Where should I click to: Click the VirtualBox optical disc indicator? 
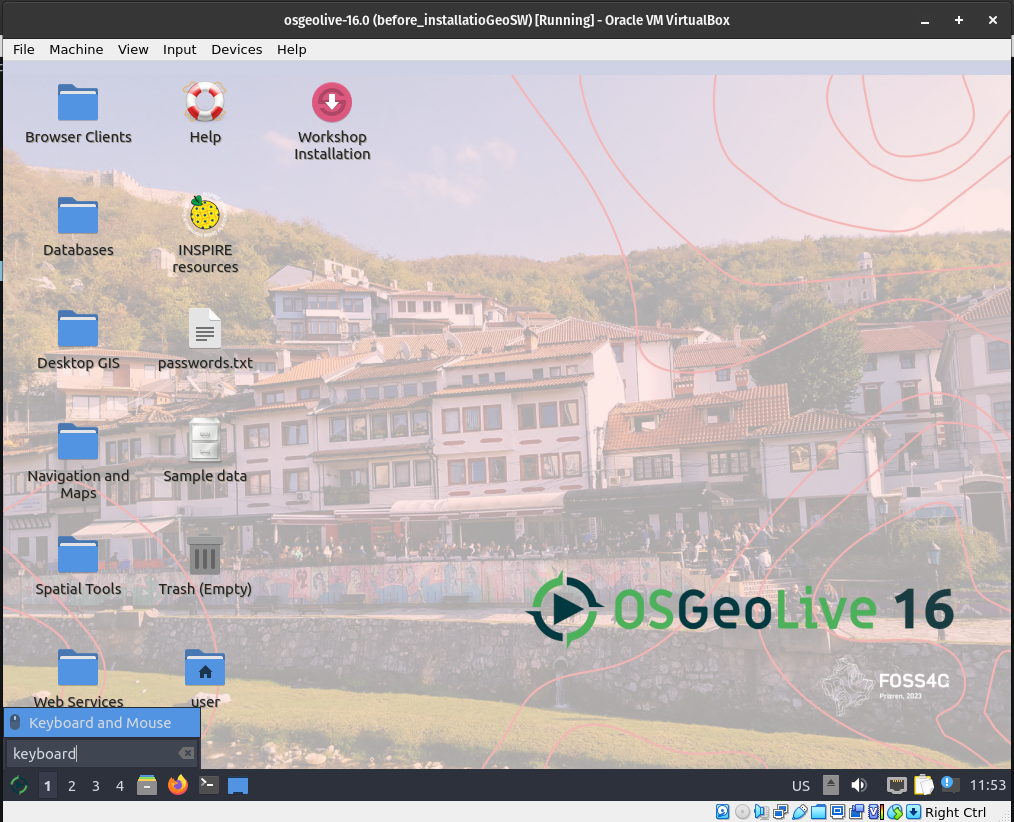click(742, 812)
